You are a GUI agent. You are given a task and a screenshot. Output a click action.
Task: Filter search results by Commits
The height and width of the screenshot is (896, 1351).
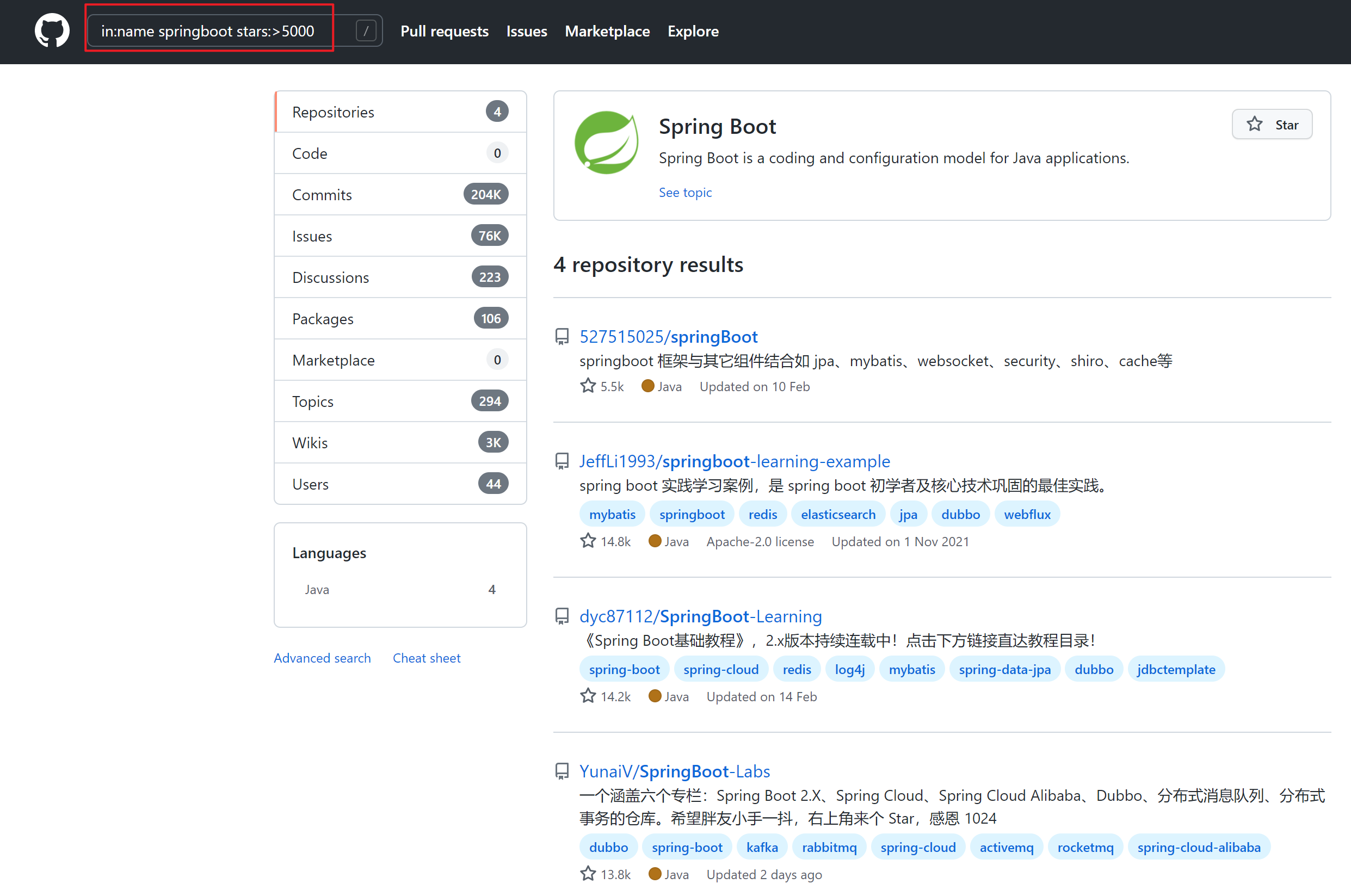pos(322,194)
